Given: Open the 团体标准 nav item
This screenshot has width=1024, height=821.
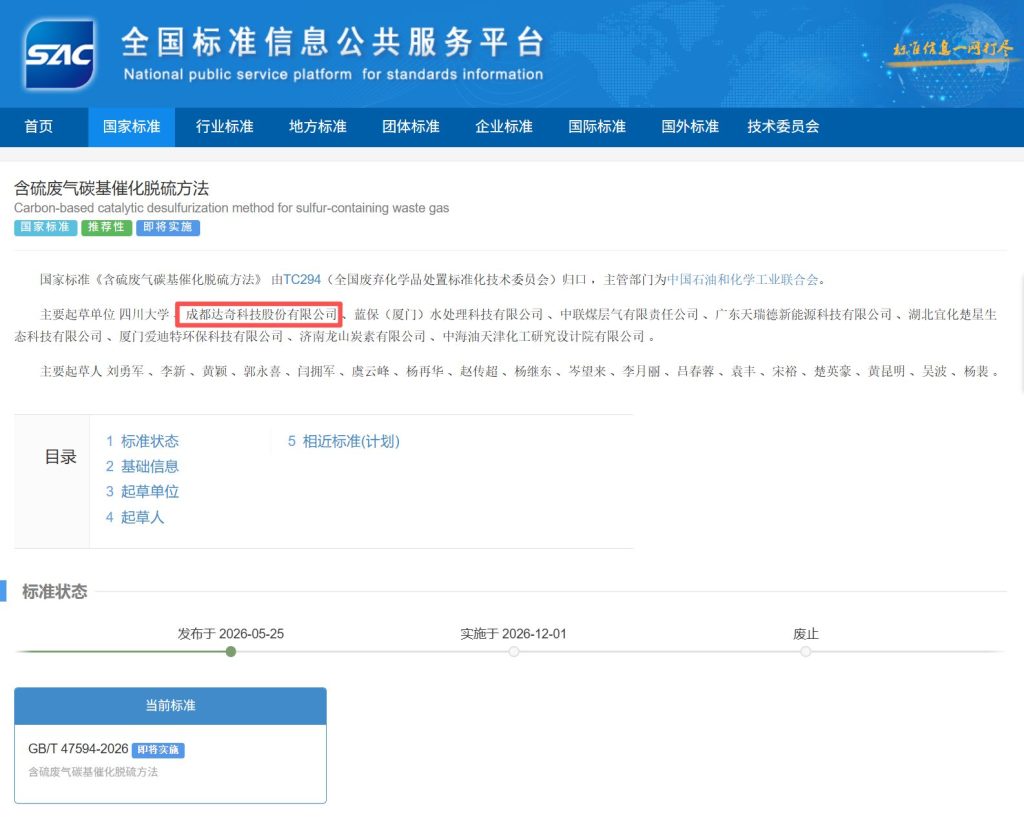Looking at the screenshot, I should (411, 127).
